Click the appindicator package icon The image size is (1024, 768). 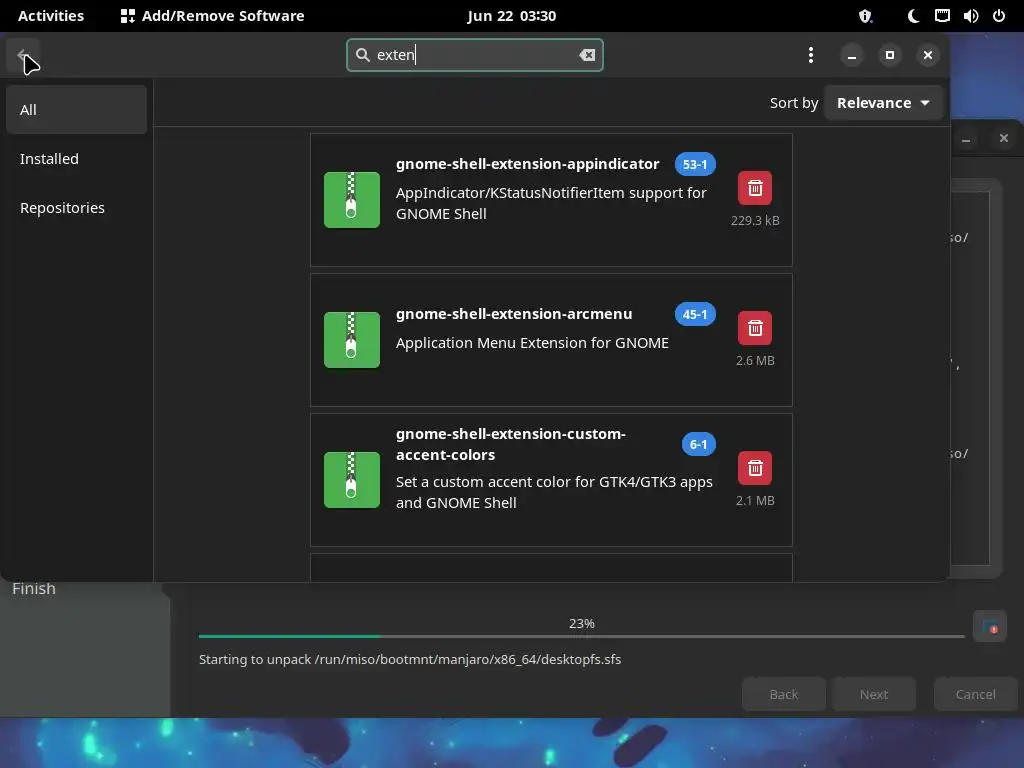click(x=351, y=200)
